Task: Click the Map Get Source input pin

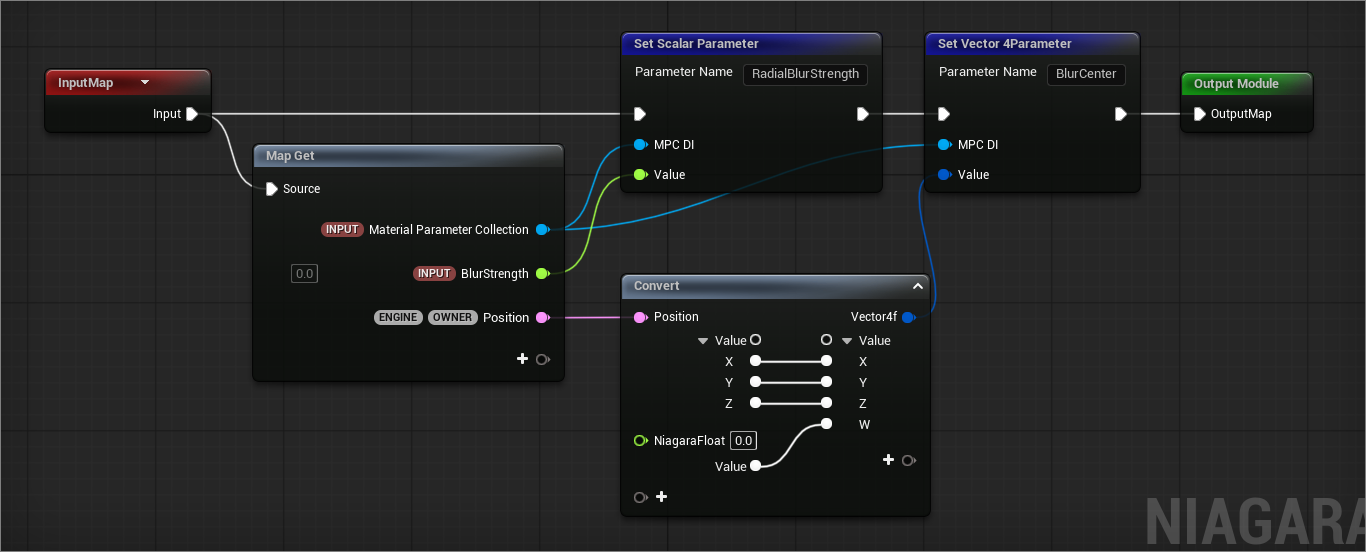Action: (272, 189)
